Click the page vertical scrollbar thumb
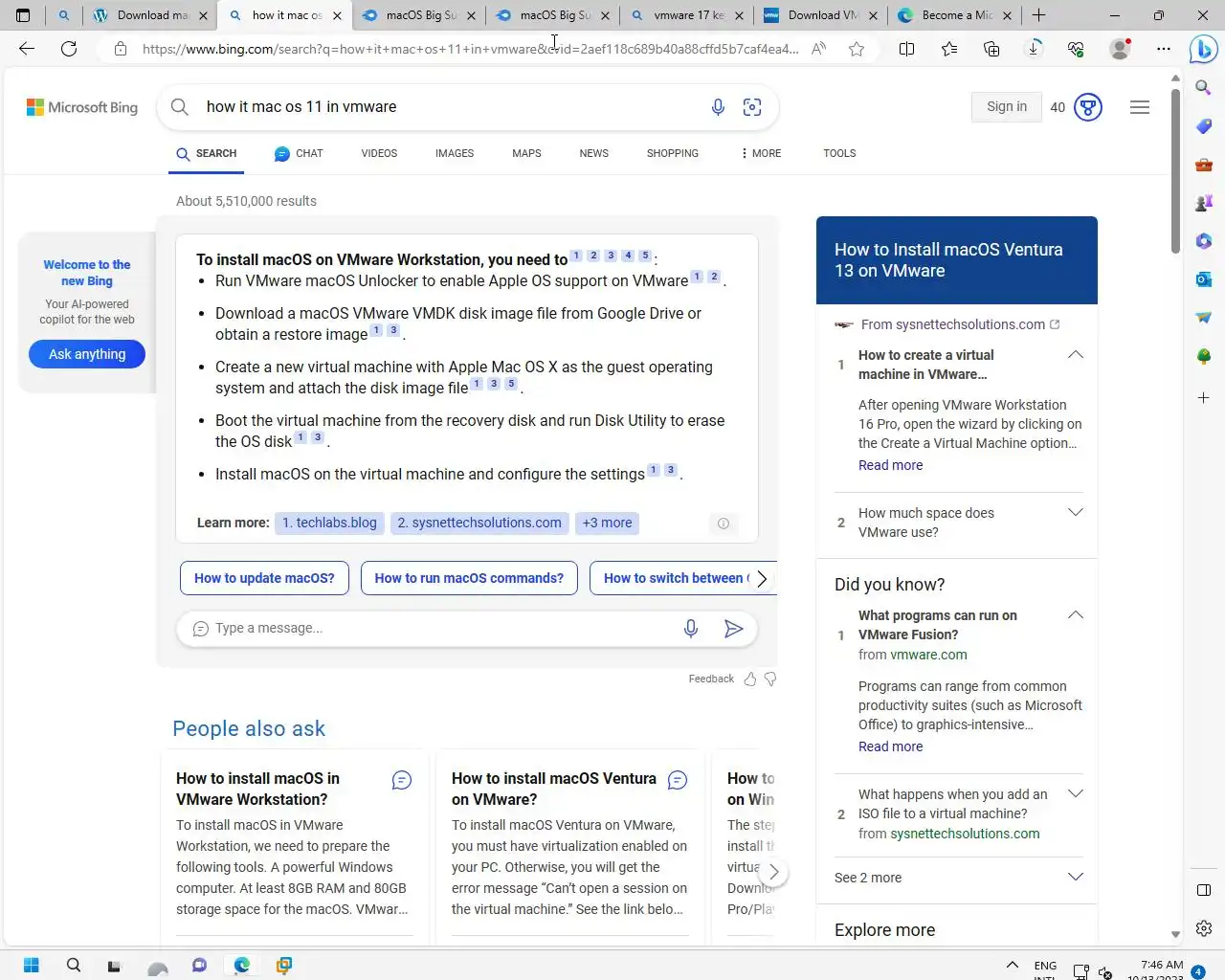 click(x=1175, y=172)
